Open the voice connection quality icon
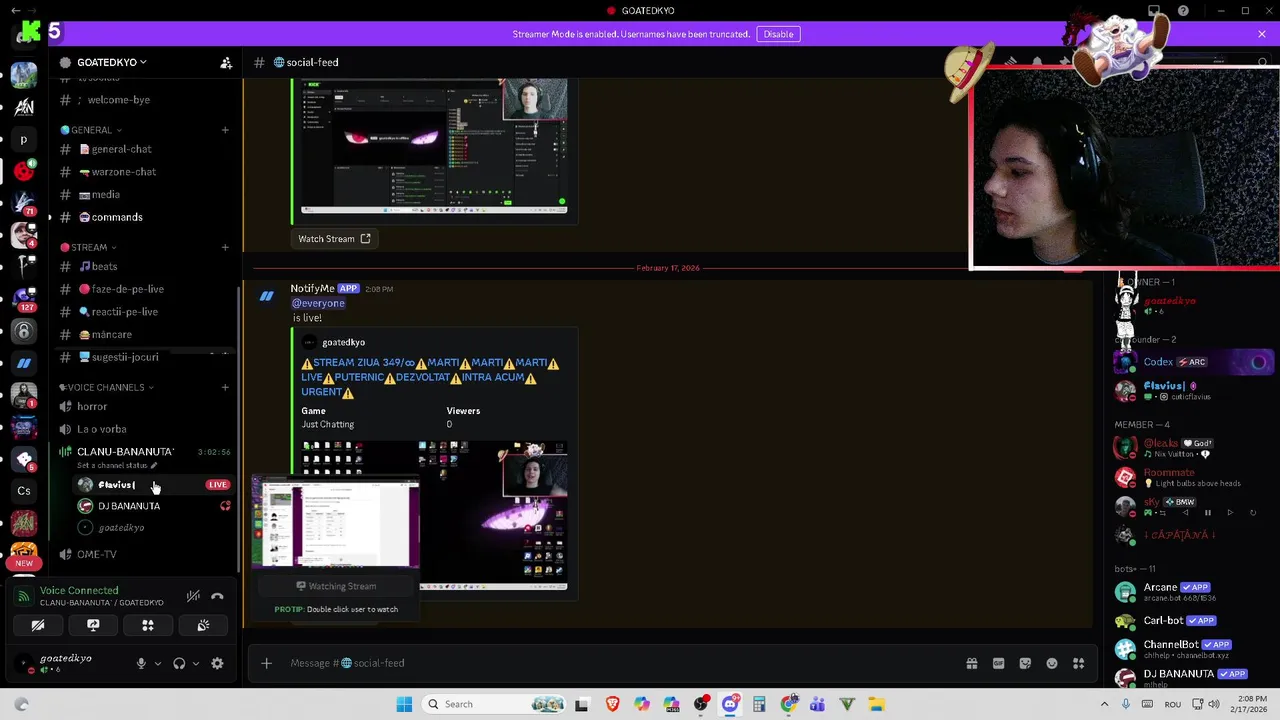1280x720 pixels. tap(23, 596)
